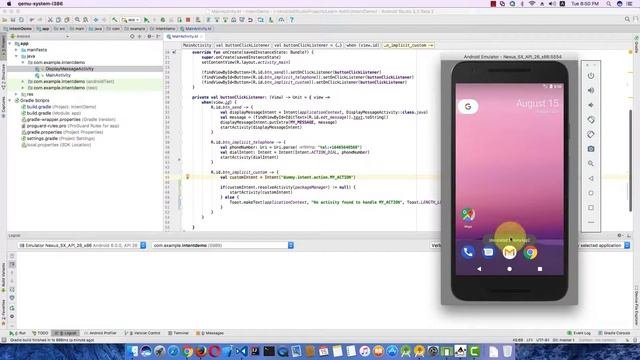Open the device selector dropdown for Emulator Nexus_5X
Screen dimensions: 640x360
click(x=82, y=245)
